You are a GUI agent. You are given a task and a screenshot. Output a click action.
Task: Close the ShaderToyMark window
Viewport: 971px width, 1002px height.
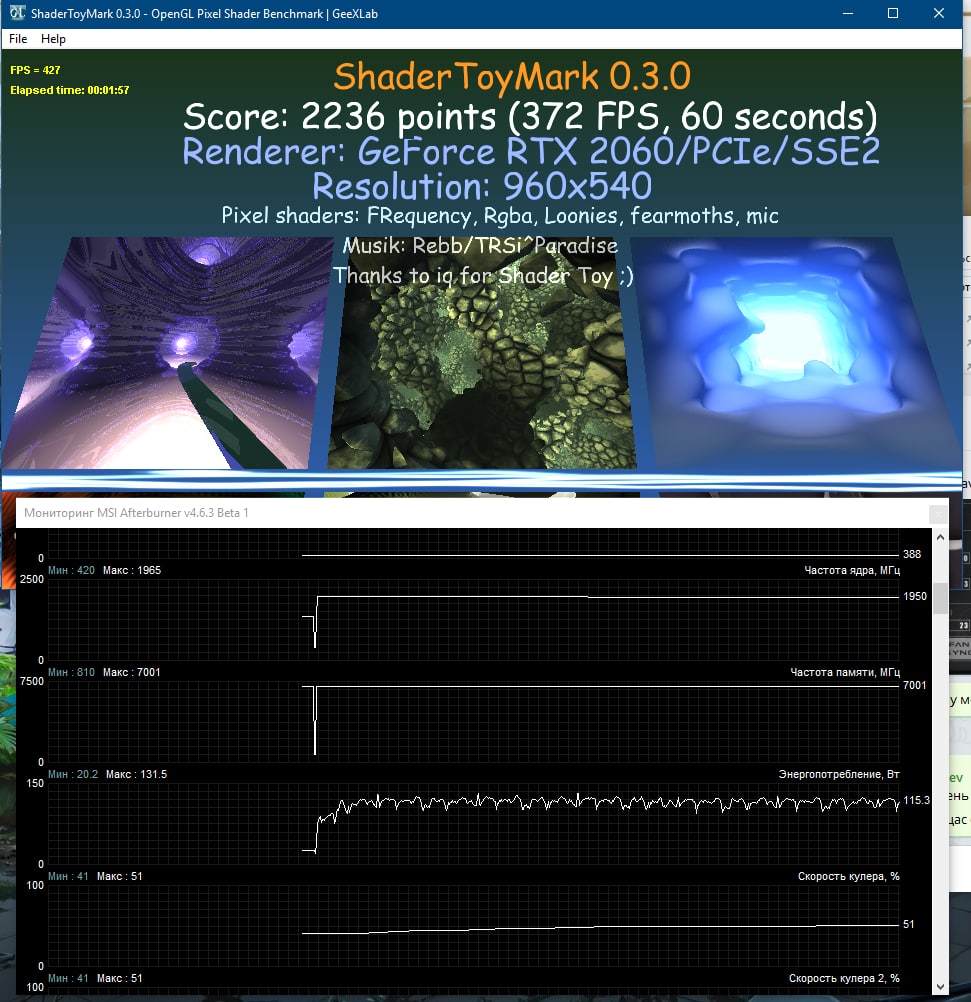coord(938,13)
